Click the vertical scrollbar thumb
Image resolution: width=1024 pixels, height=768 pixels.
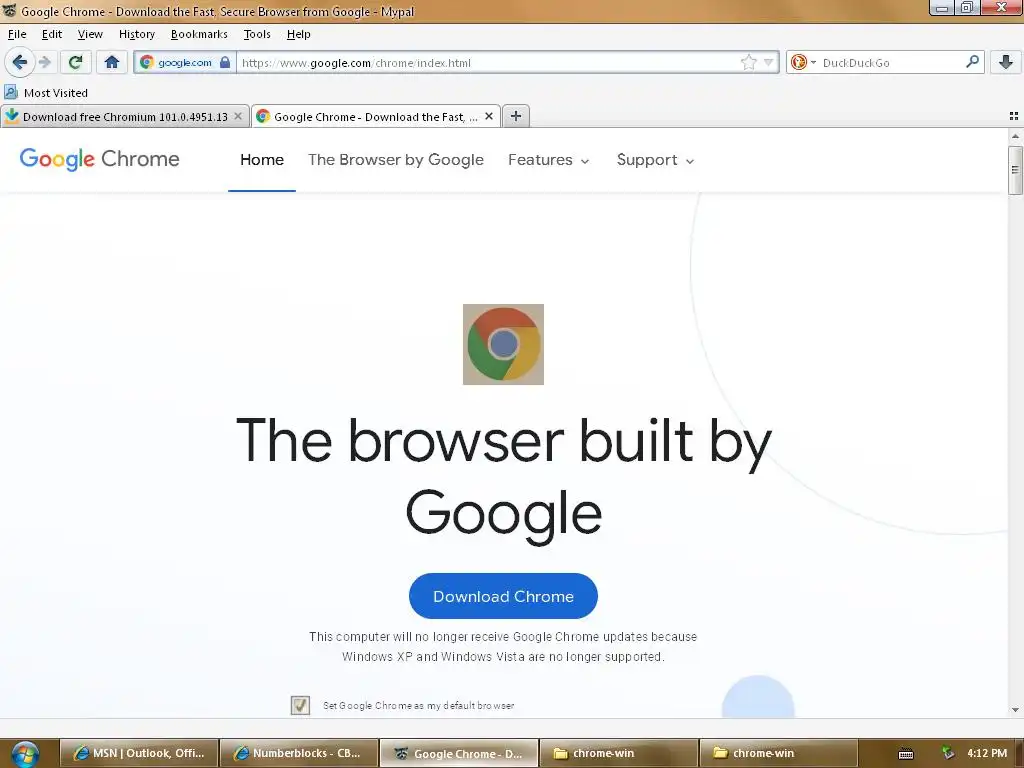pyautogui.click(x=1015, y=170)
